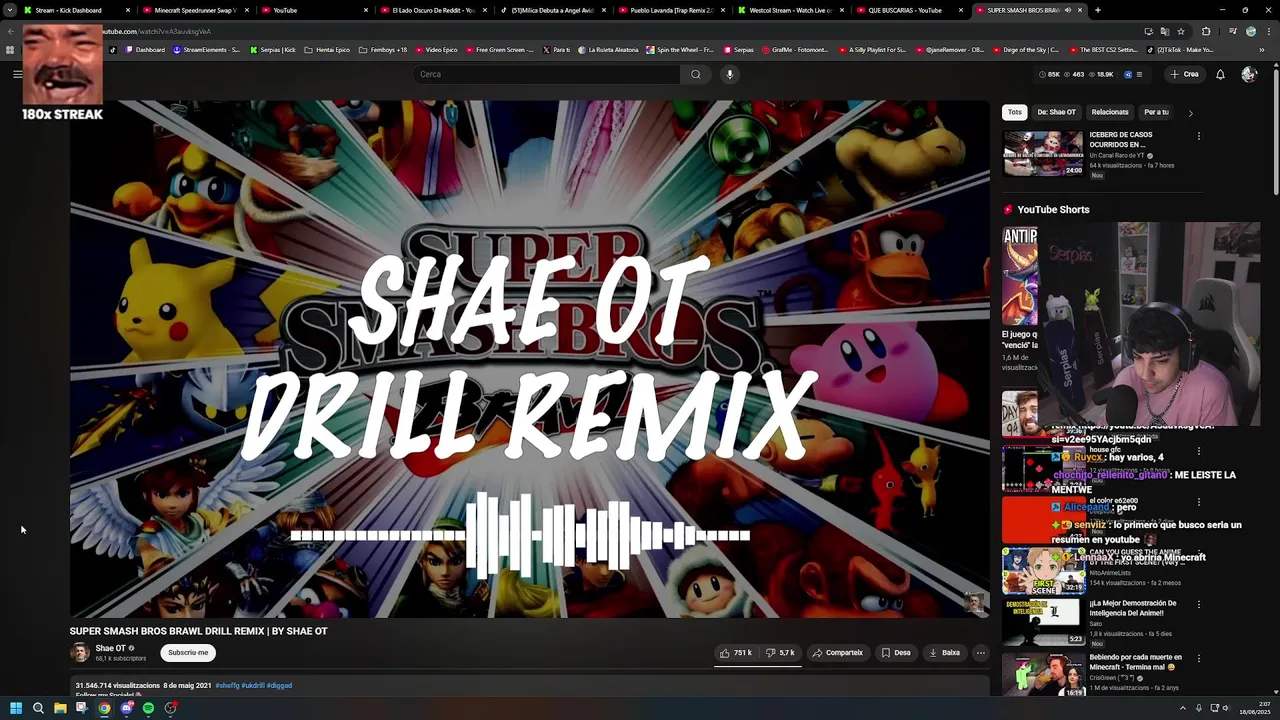The height and width of the screenshot is (720, 1280).
Task: Click the Cerca search input field
Action: pos(546,74)
